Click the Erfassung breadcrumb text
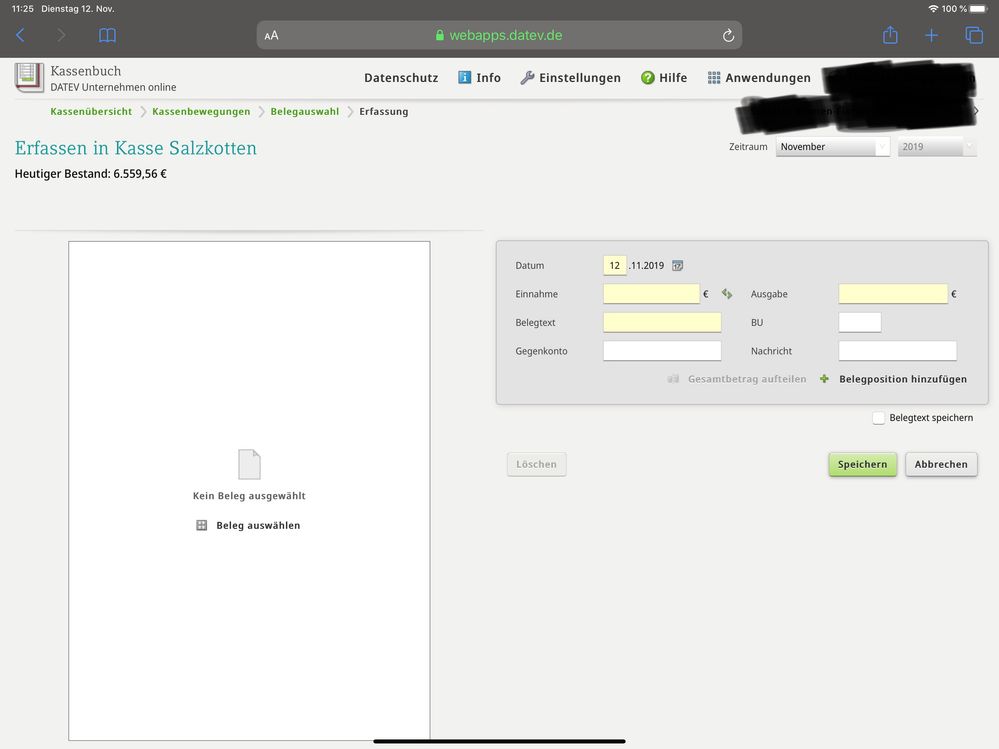999x749 pixels. pos(384,111)
